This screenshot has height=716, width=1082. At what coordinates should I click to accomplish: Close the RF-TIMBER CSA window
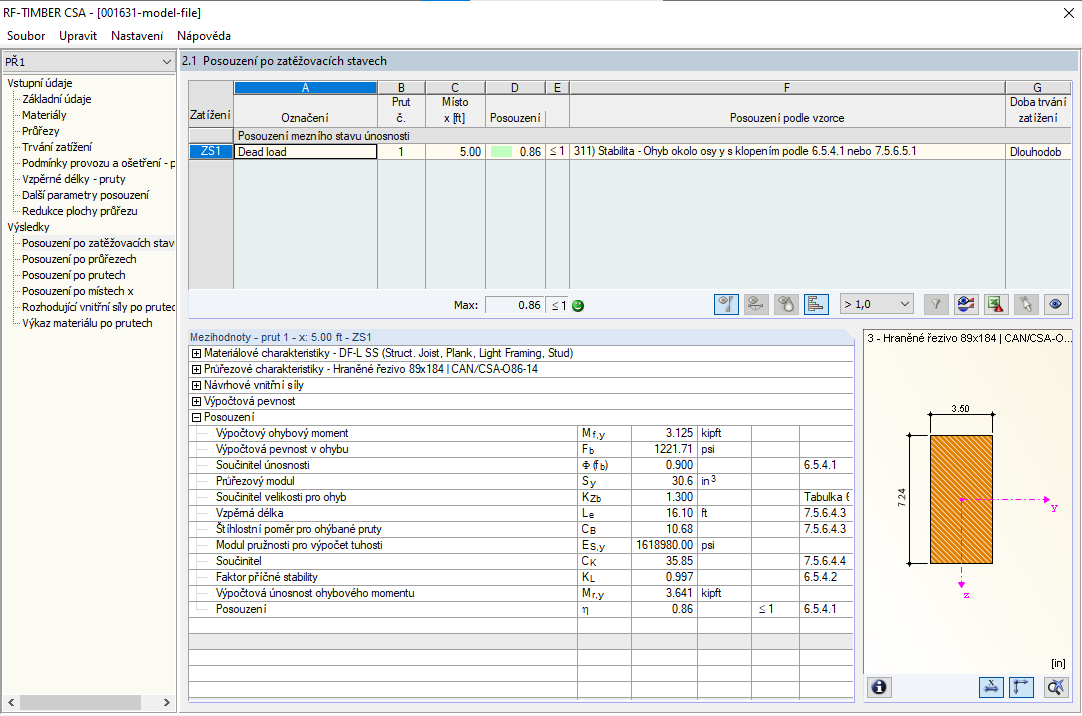click(1068, 12)
